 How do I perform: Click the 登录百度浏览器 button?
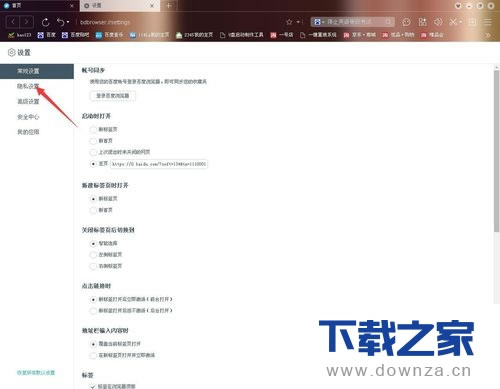[x=113, y=96]
